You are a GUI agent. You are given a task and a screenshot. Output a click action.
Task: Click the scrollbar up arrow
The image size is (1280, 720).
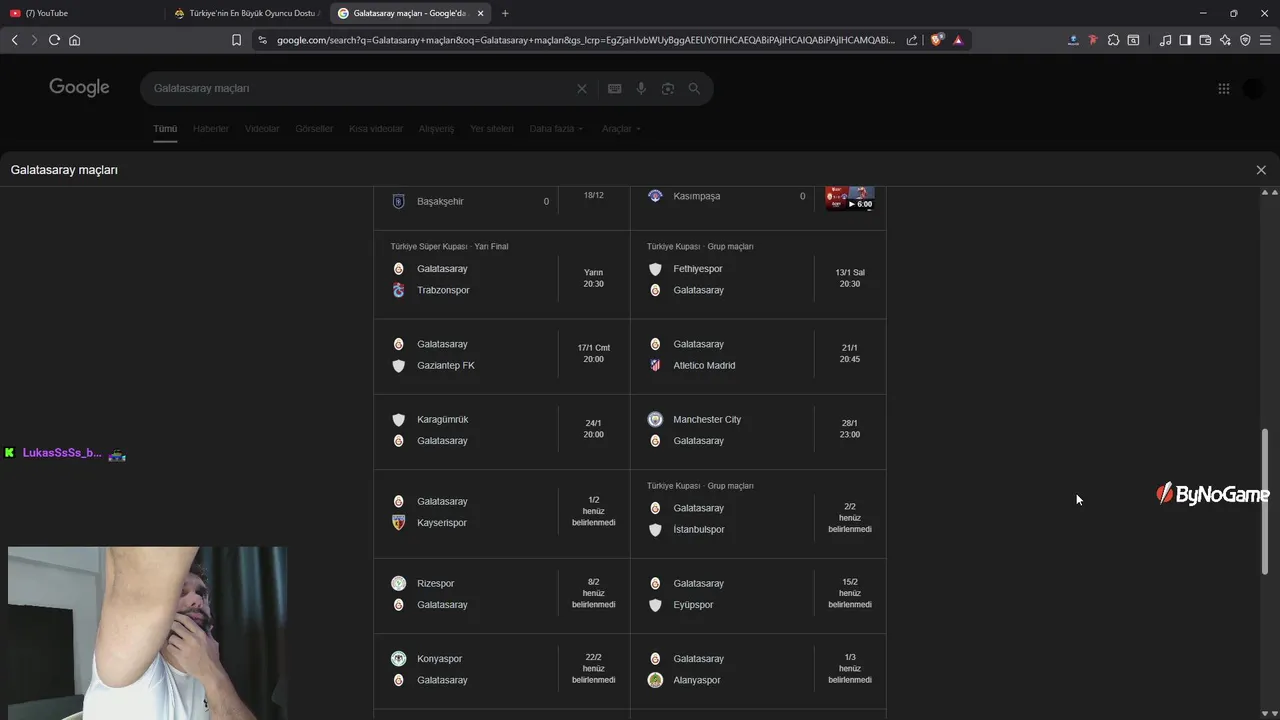click(1265, 192)
